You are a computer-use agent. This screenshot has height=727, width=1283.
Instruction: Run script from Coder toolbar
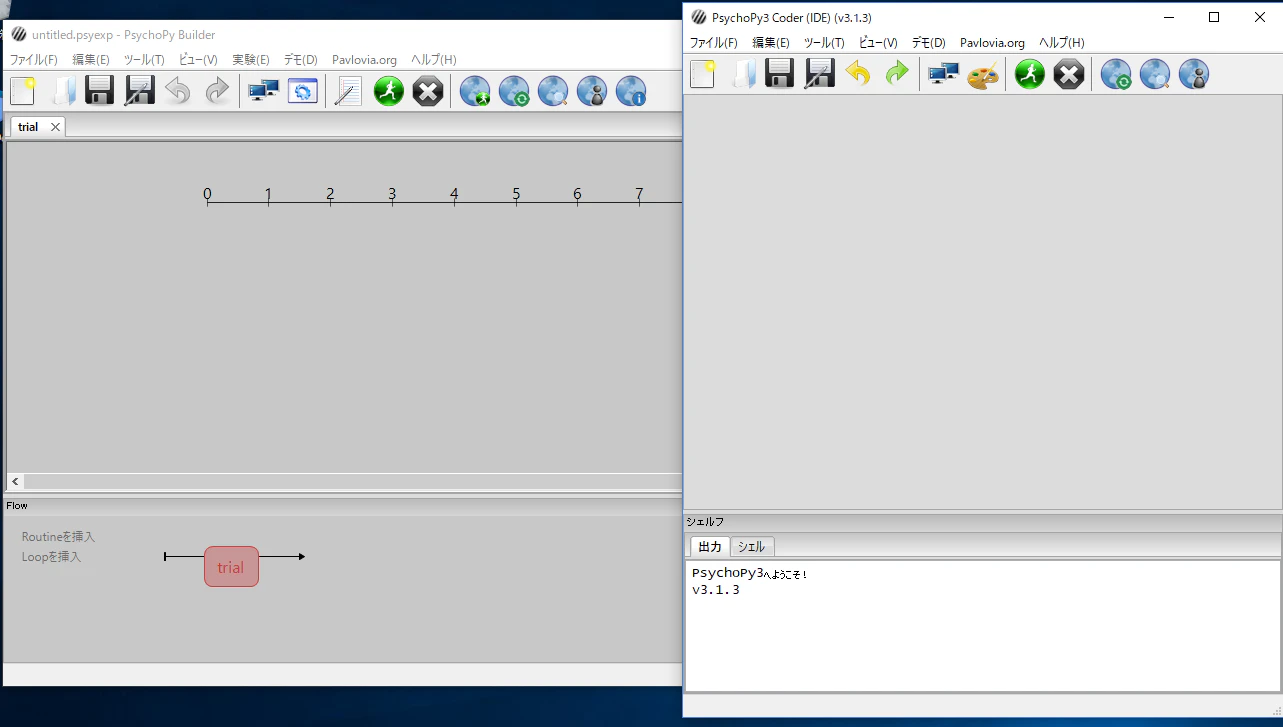click(1029, 74)
